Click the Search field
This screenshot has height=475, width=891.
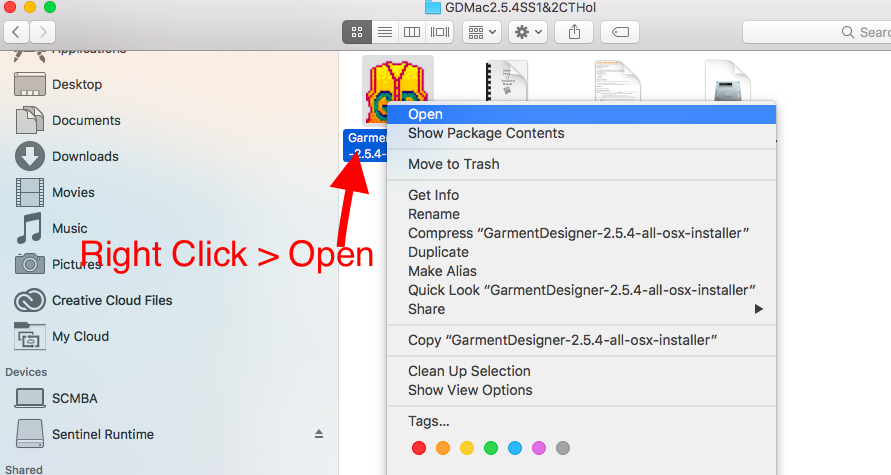coord(817,32)
